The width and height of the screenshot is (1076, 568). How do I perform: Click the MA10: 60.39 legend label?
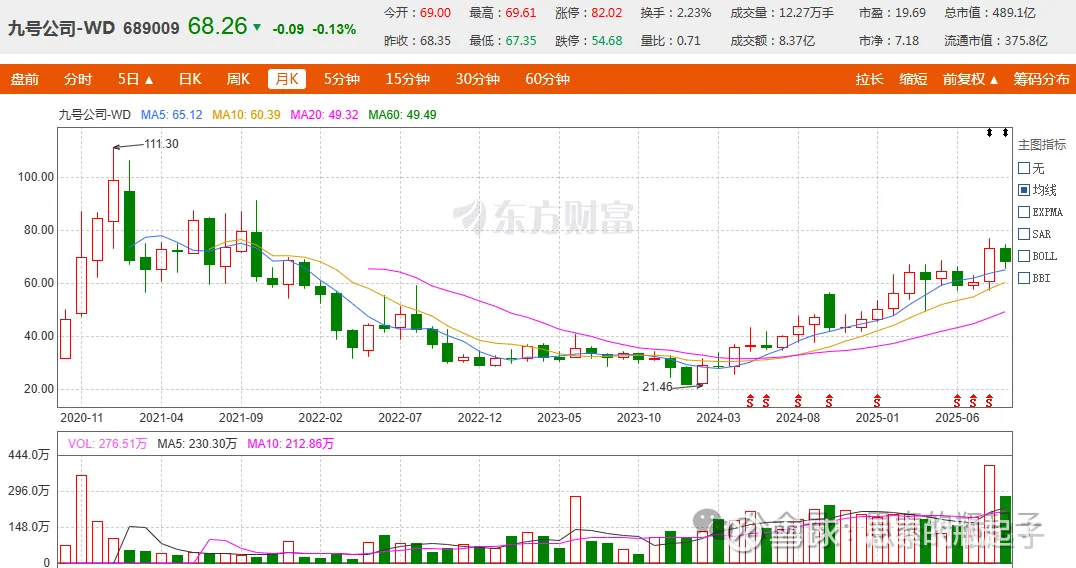pyautogui.click(x=246, y=115)
